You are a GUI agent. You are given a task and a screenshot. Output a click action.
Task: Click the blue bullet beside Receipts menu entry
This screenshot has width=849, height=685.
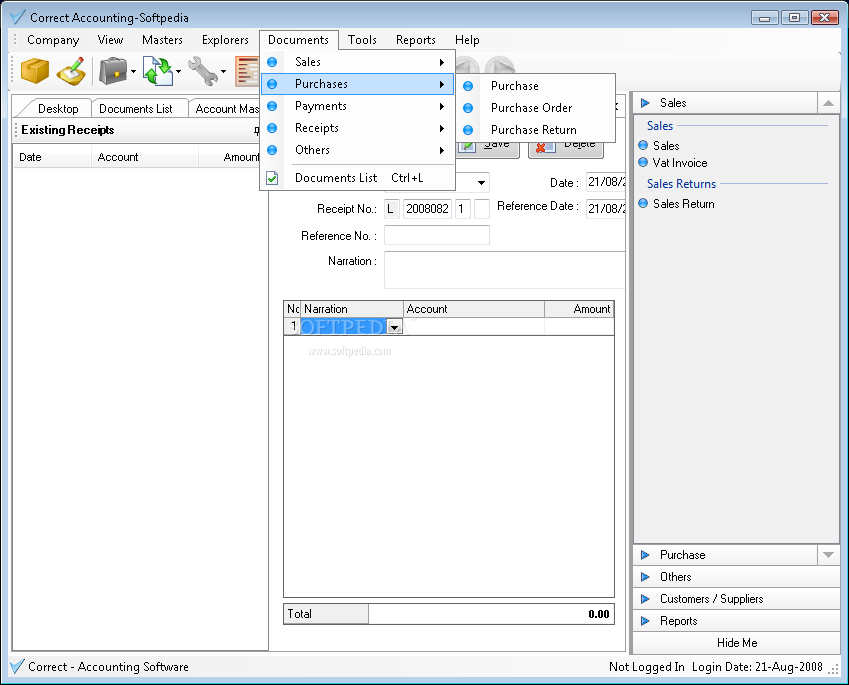coord(272,128)
